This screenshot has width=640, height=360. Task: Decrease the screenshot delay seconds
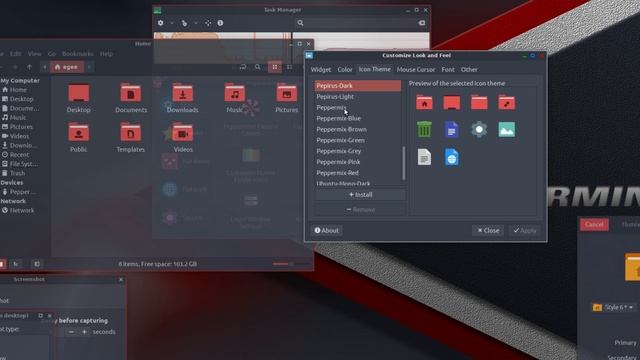click(x=71, y=332)
